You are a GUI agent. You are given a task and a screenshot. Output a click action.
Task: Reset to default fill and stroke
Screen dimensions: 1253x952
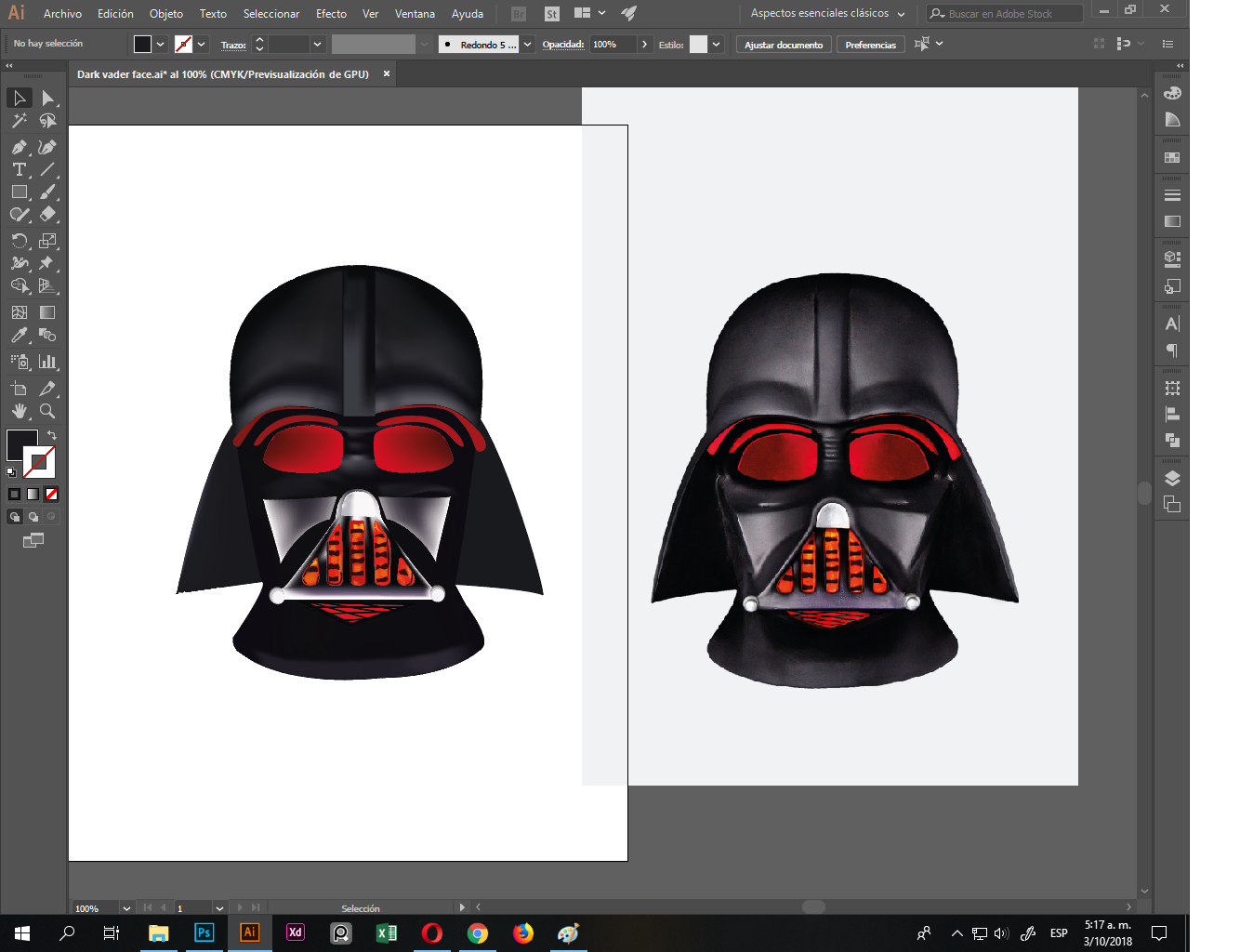click(11, 472)
